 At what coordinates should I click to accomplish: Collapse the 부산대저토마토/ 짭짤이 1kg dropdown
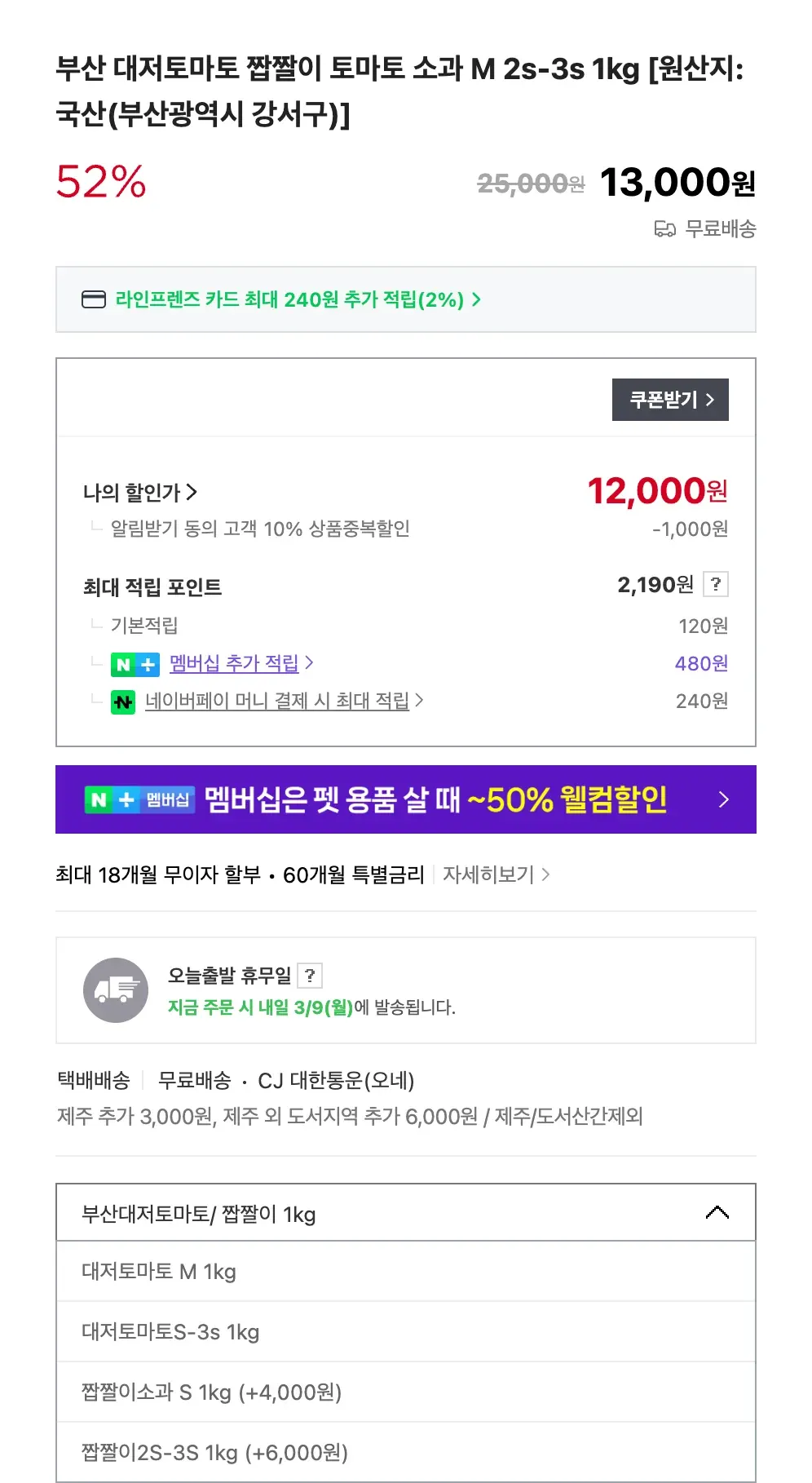717,1213
